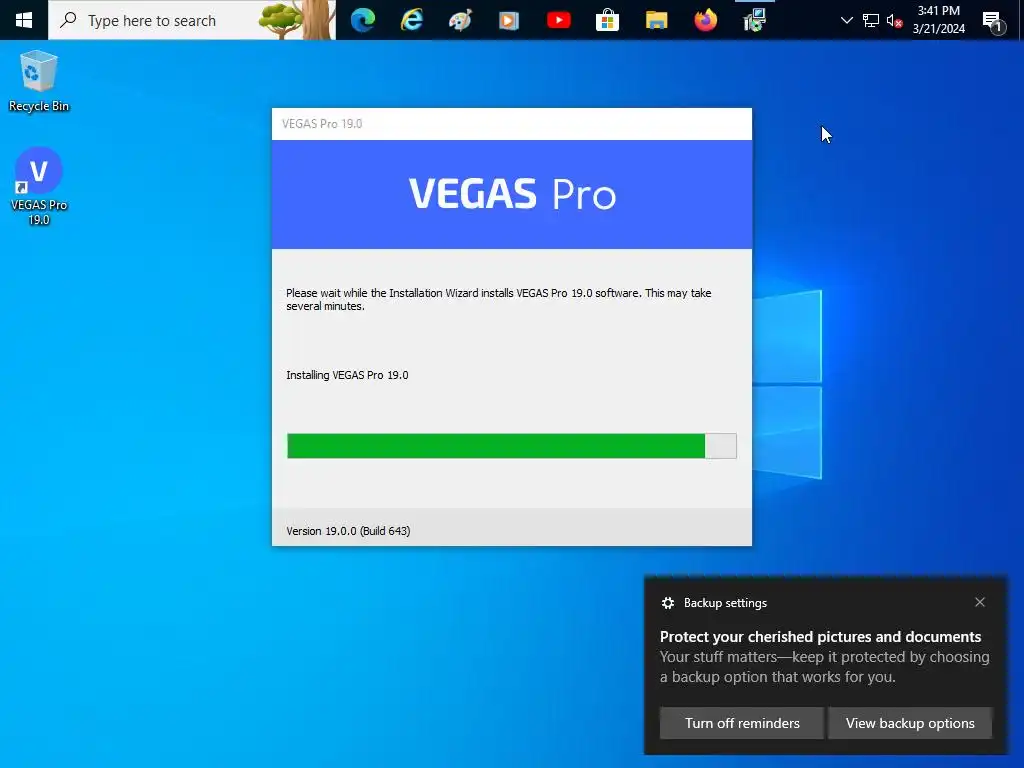Click the tree artwork in the search box
This screenshot has width=1024, height=768.
297,20
